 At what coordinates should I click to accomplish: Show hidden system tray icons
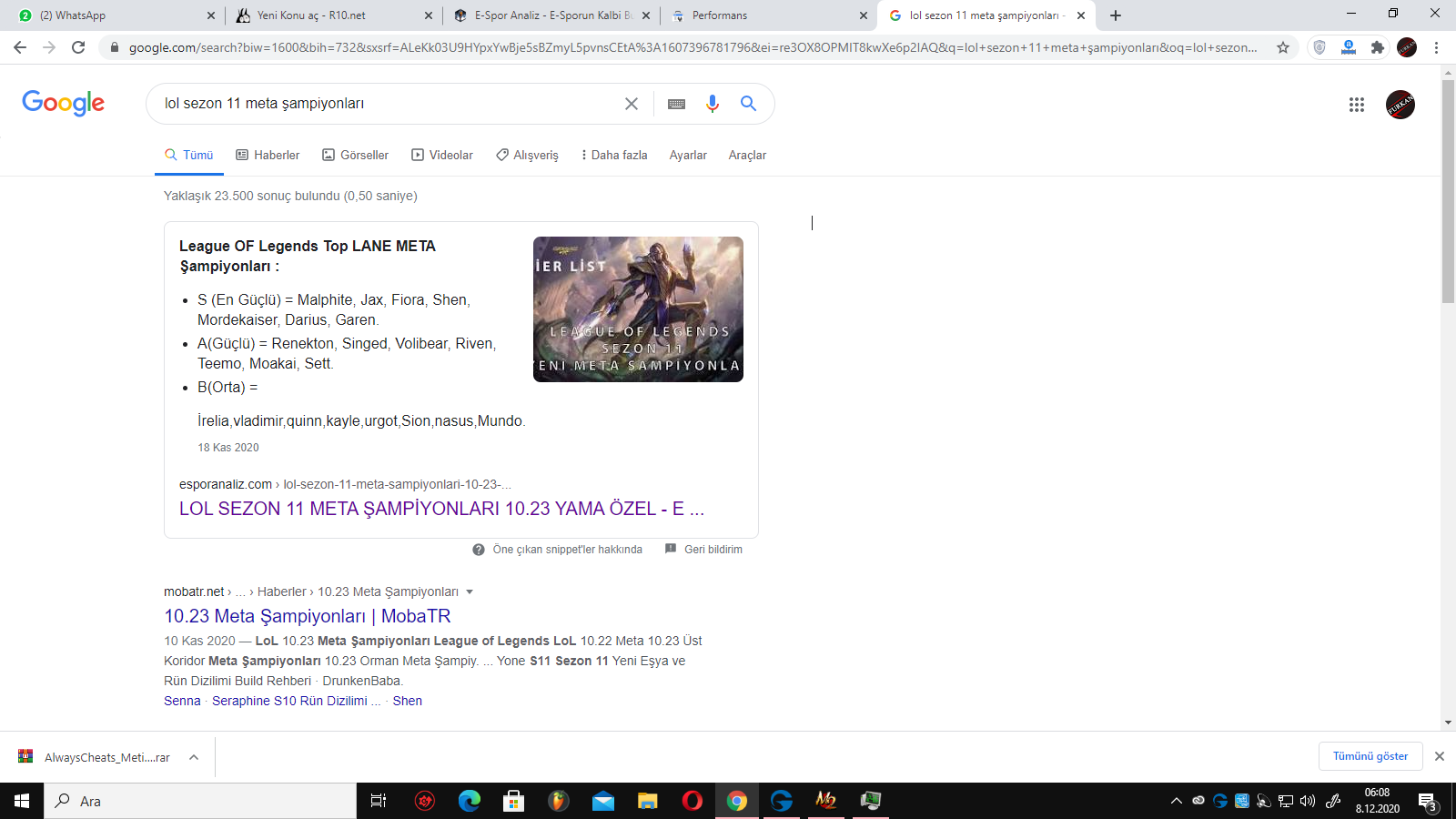click(x=1177, y=801)
